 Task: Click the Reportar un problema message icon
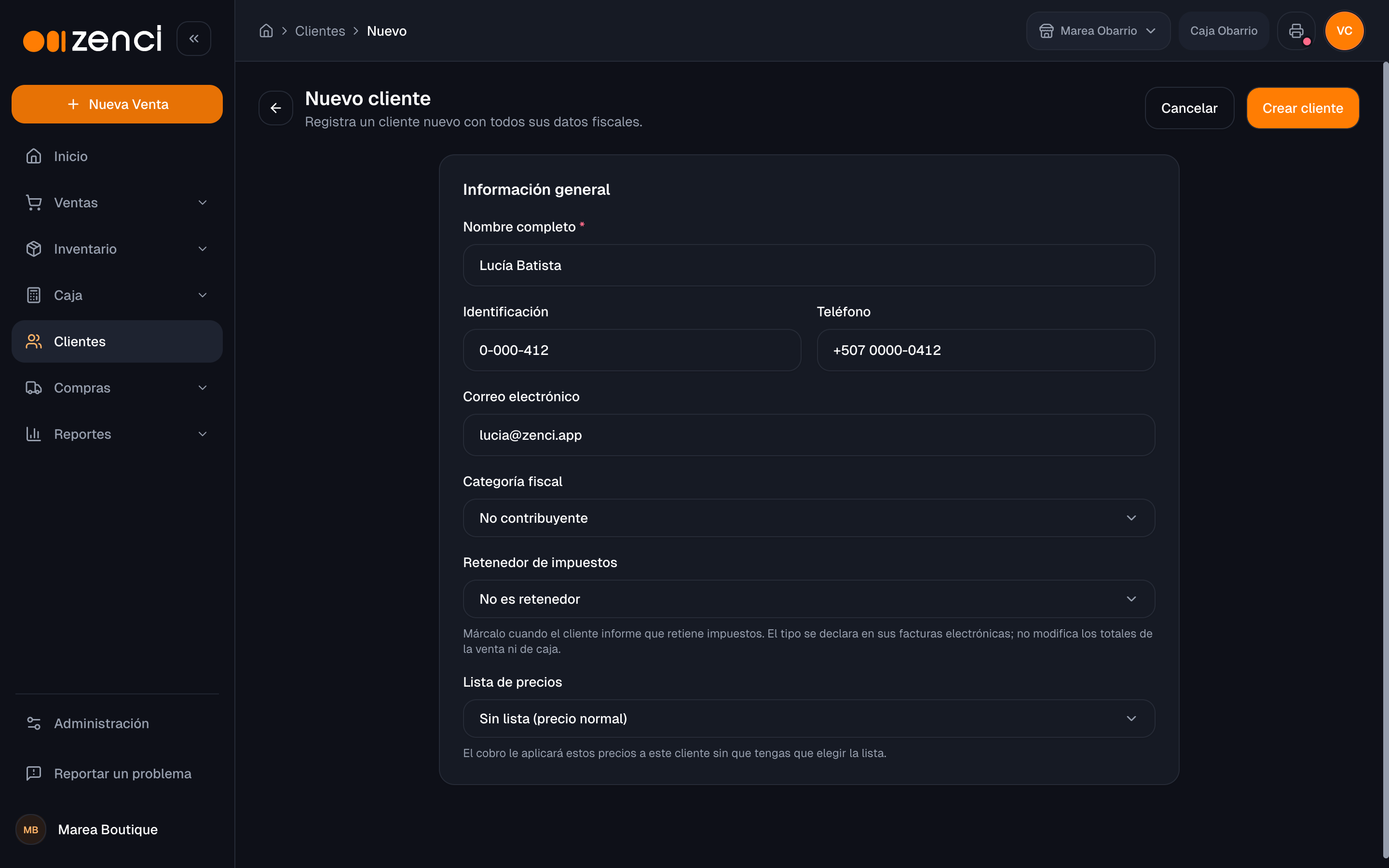coord(34,773)
